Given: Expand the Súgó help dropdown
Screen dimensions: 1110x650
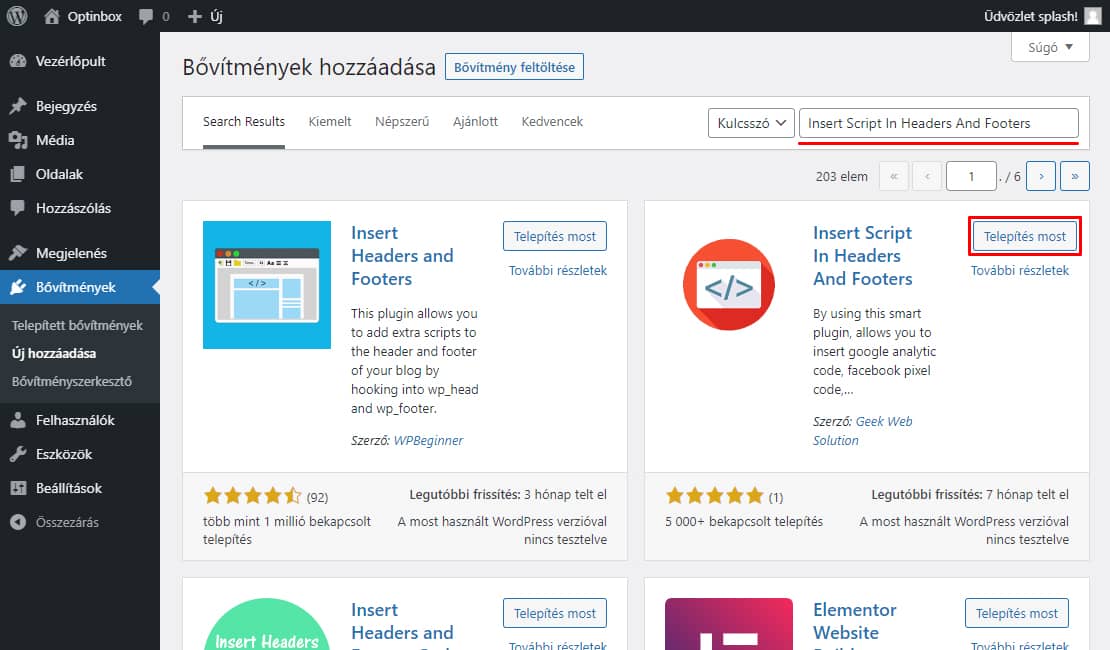Looking at the screenshot, I should click(x=1050, y=47).
